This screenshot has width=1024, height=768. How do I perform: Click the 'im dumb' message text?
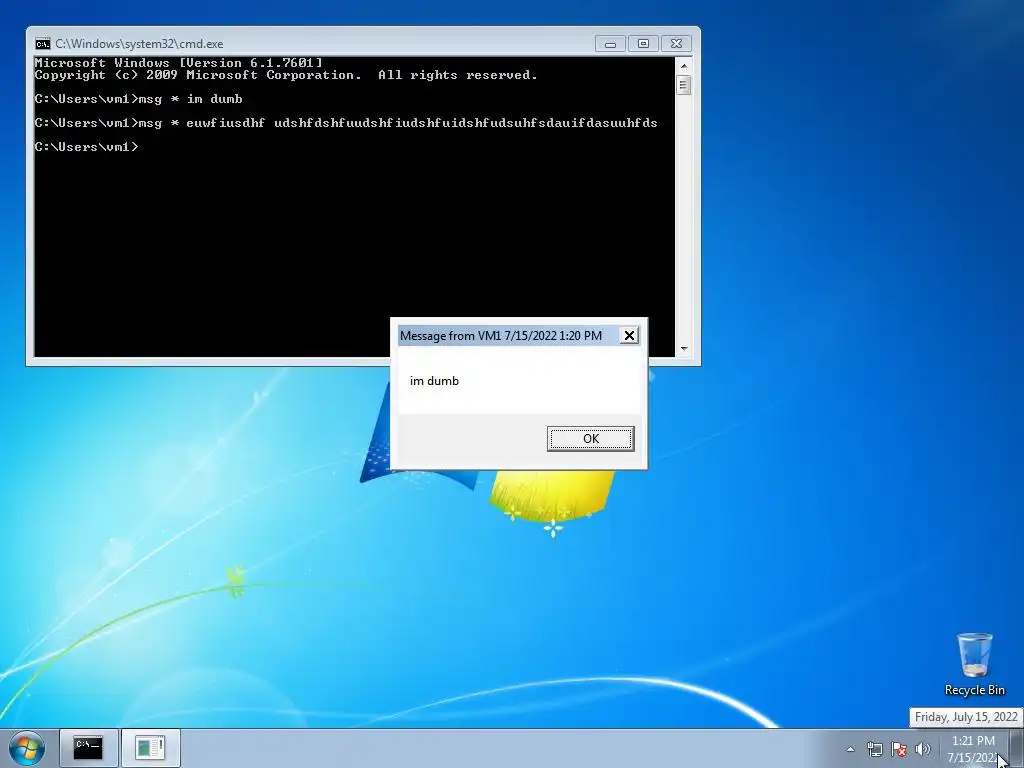[x=434, y=381]
